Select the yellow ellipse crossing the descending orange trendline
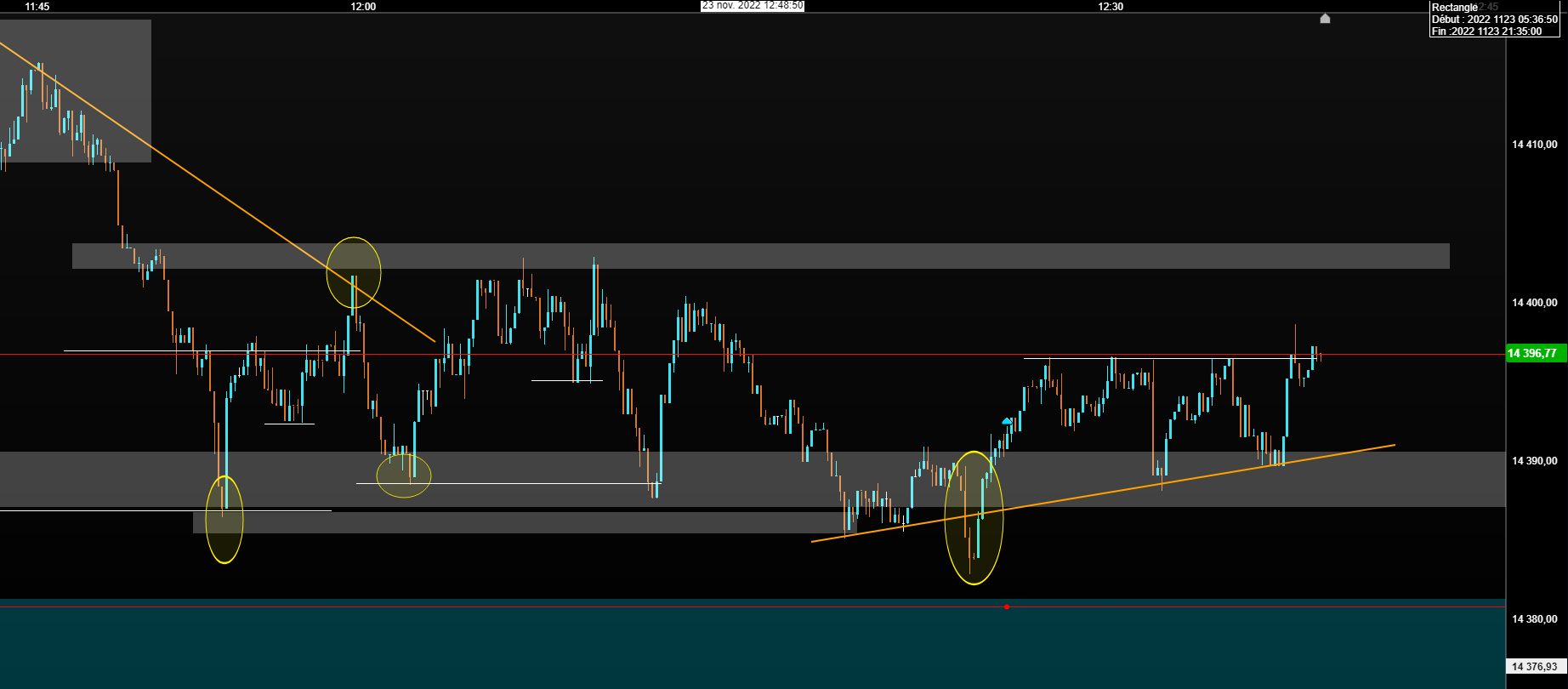The image size is (1568, 689). 354,273
